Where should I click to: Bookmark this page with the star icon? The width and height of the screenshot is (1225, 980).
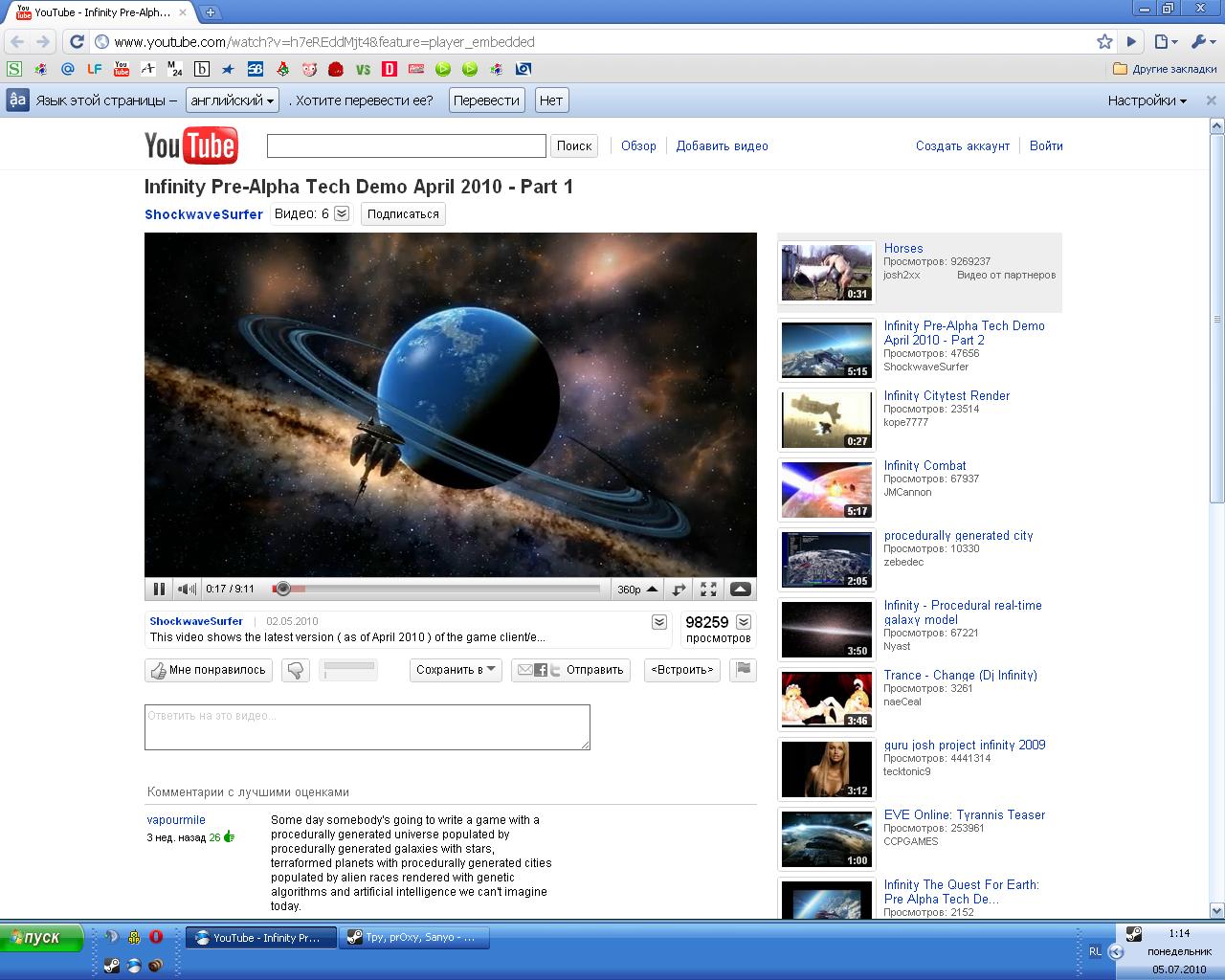1105,42
